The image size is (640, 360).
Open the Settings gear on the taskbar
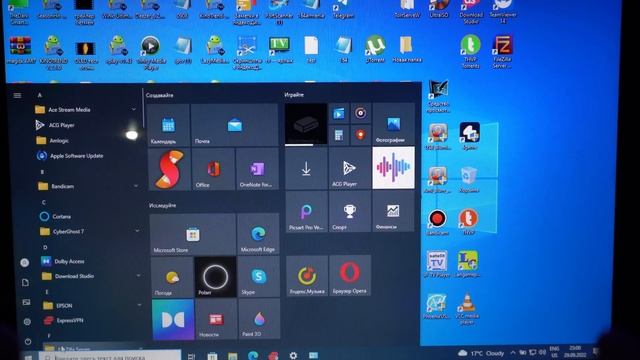[293, 356]
